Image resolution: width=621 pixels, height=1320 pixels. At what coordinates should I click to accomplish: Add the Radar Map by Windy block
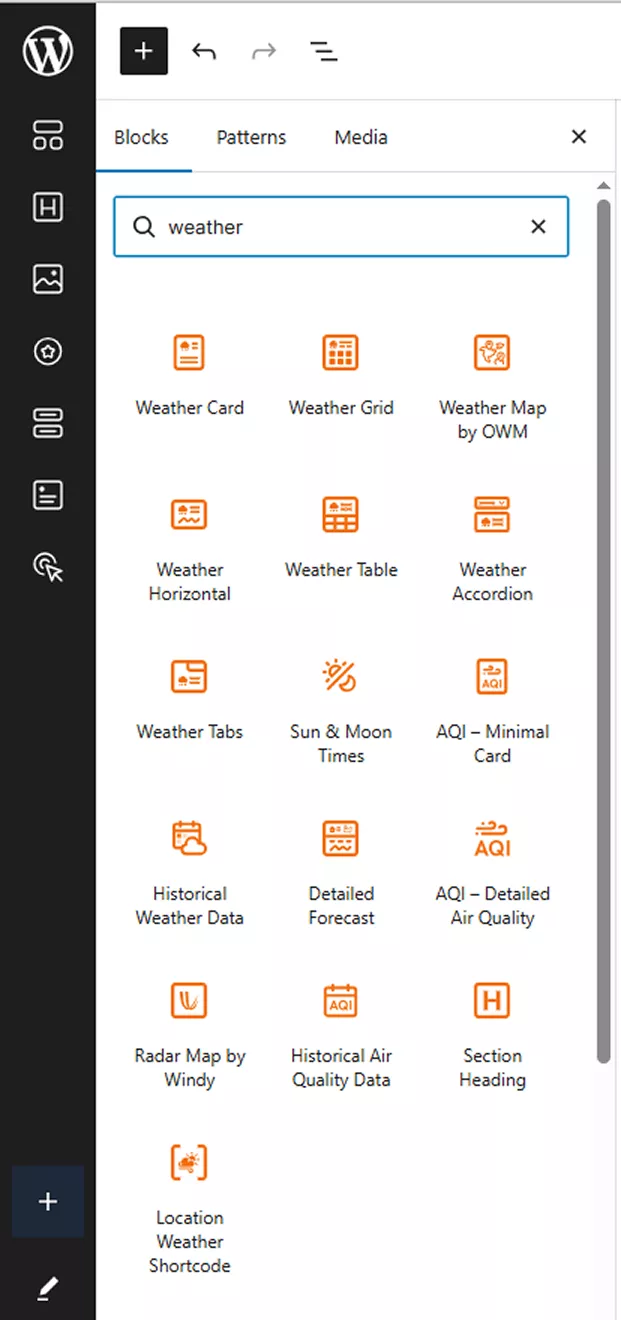point(190,1036)
